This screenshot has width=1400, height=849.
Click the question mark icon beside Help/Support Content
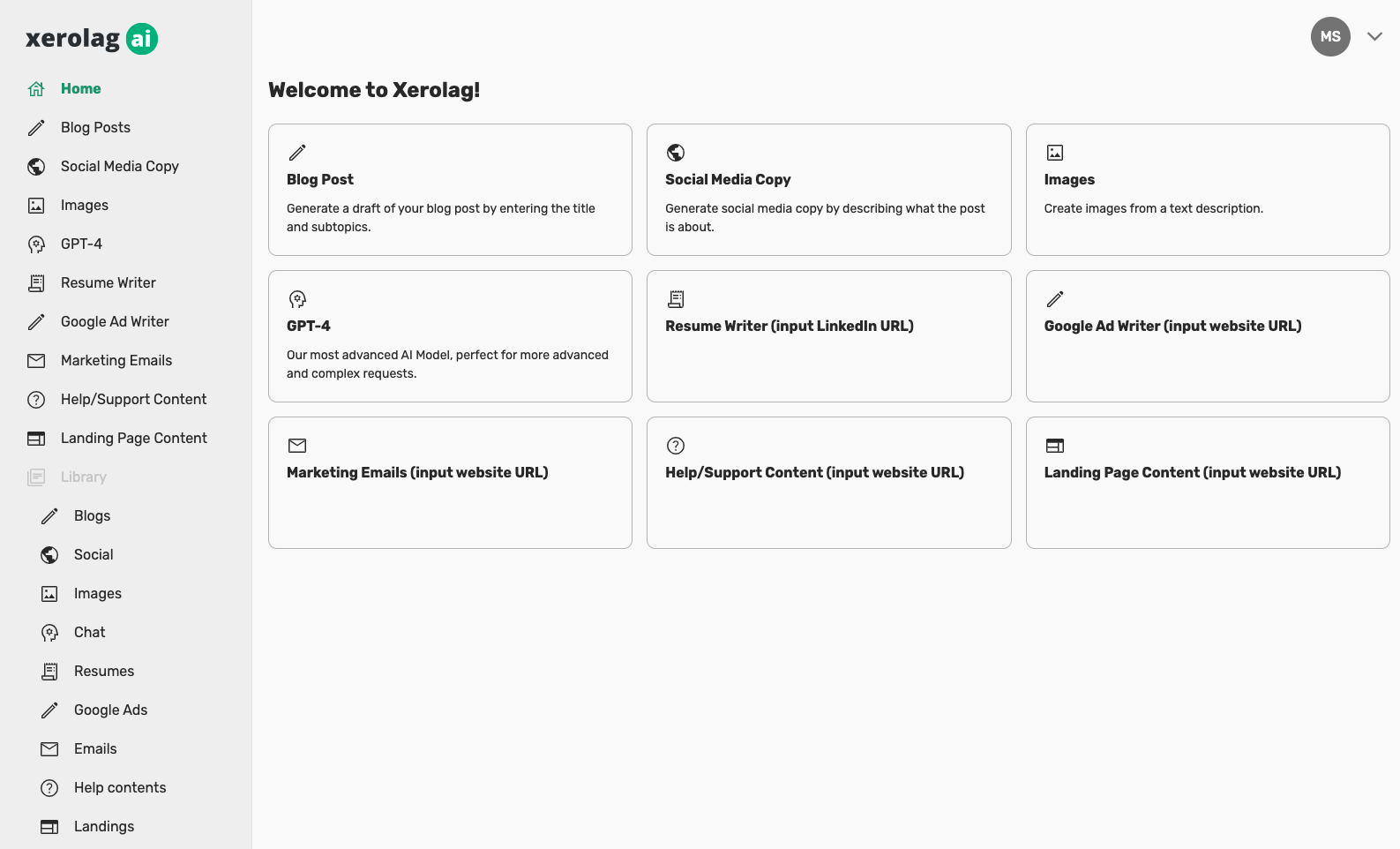pos(36,400)
